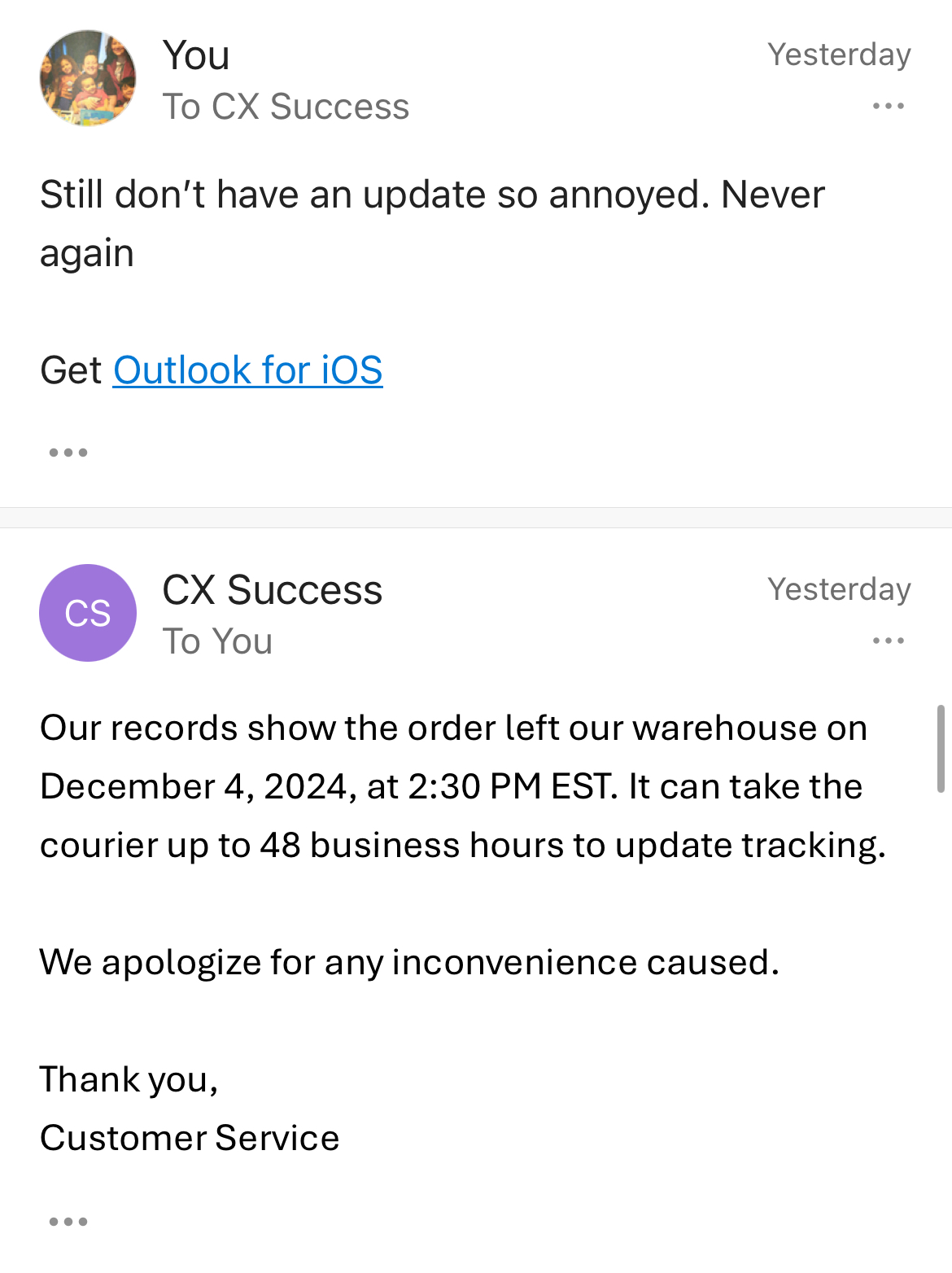Screen dimensions: 952x1273
Task: Tap Yesterday timestamp on your message
Action: coord(839,55)
